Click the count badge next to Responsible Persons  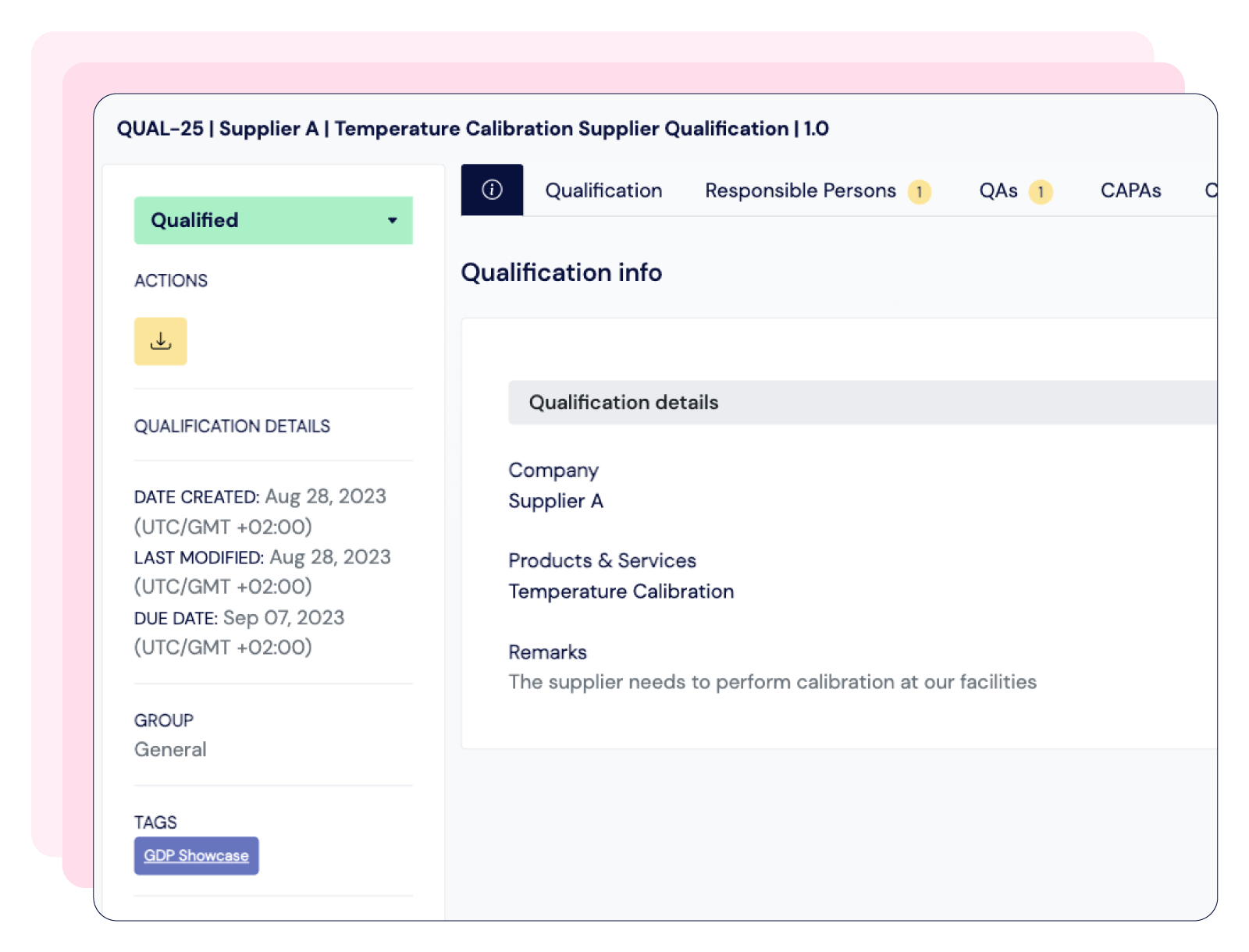920,190
